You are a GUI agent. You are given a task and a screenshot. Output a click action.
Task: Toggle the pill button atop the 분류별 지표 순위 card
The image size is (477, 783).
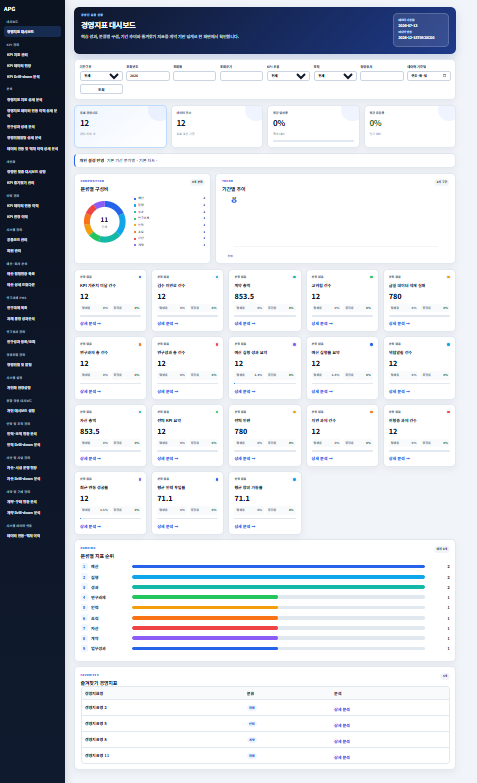pos(442,549)
